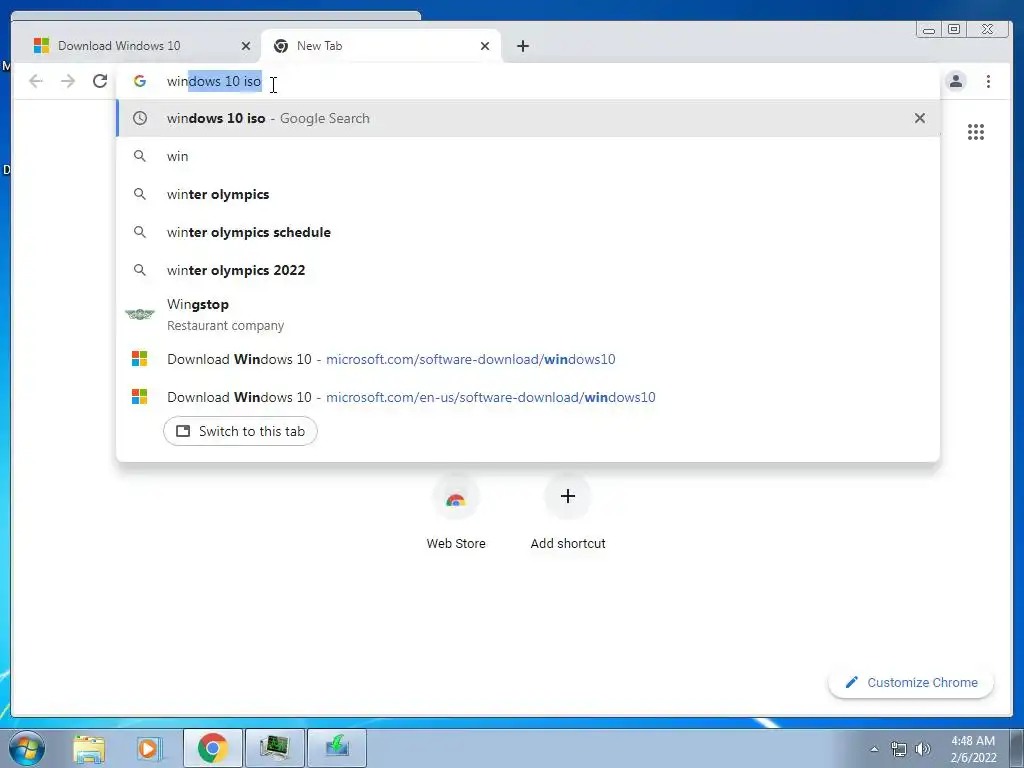Click the browser forward arrow
This screenshot has width=1024, height=768.
coord(68,81)
